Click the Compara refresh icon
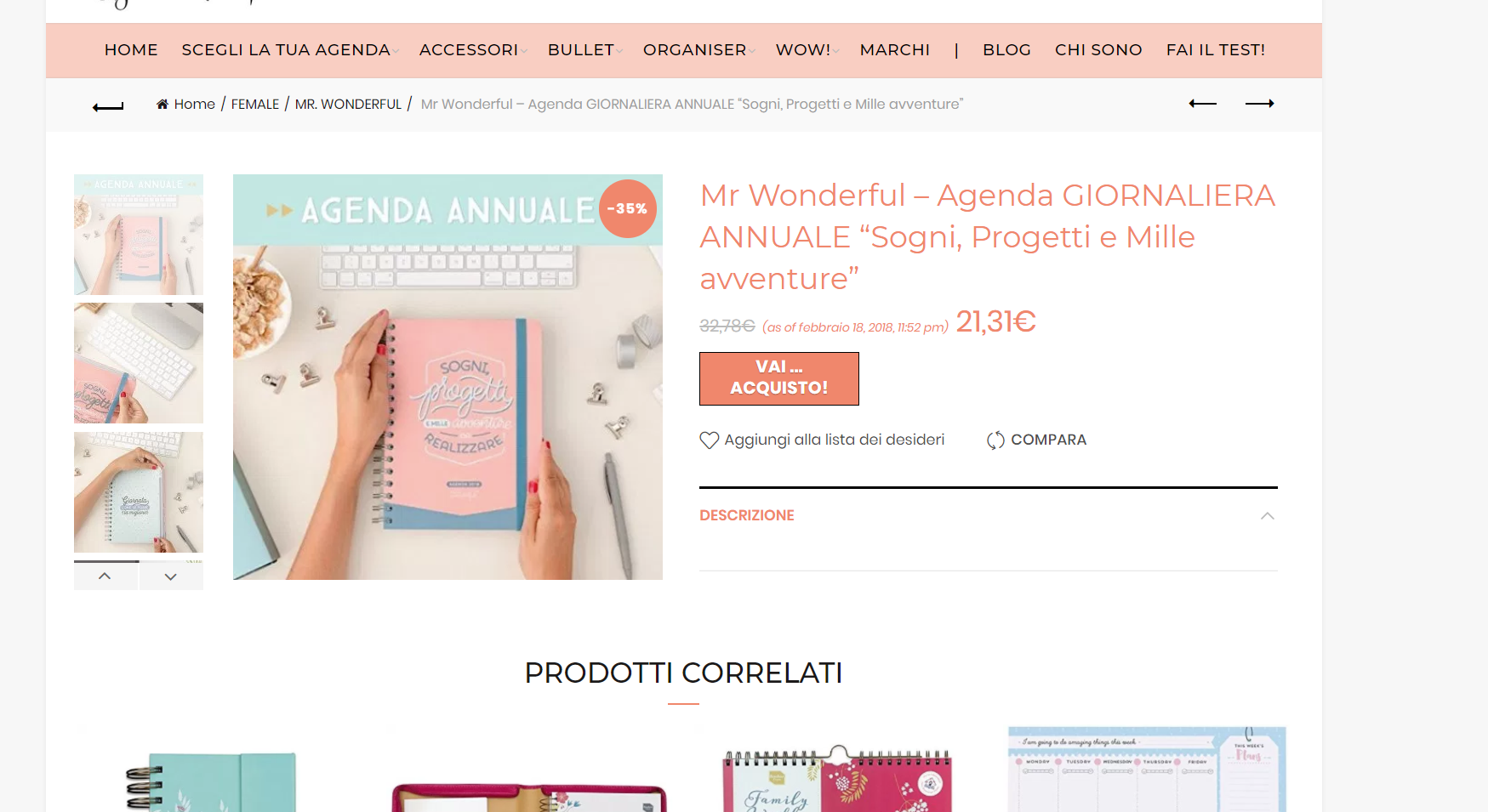The width and height of the screenshot is (1488, 812). pos(995,440)
